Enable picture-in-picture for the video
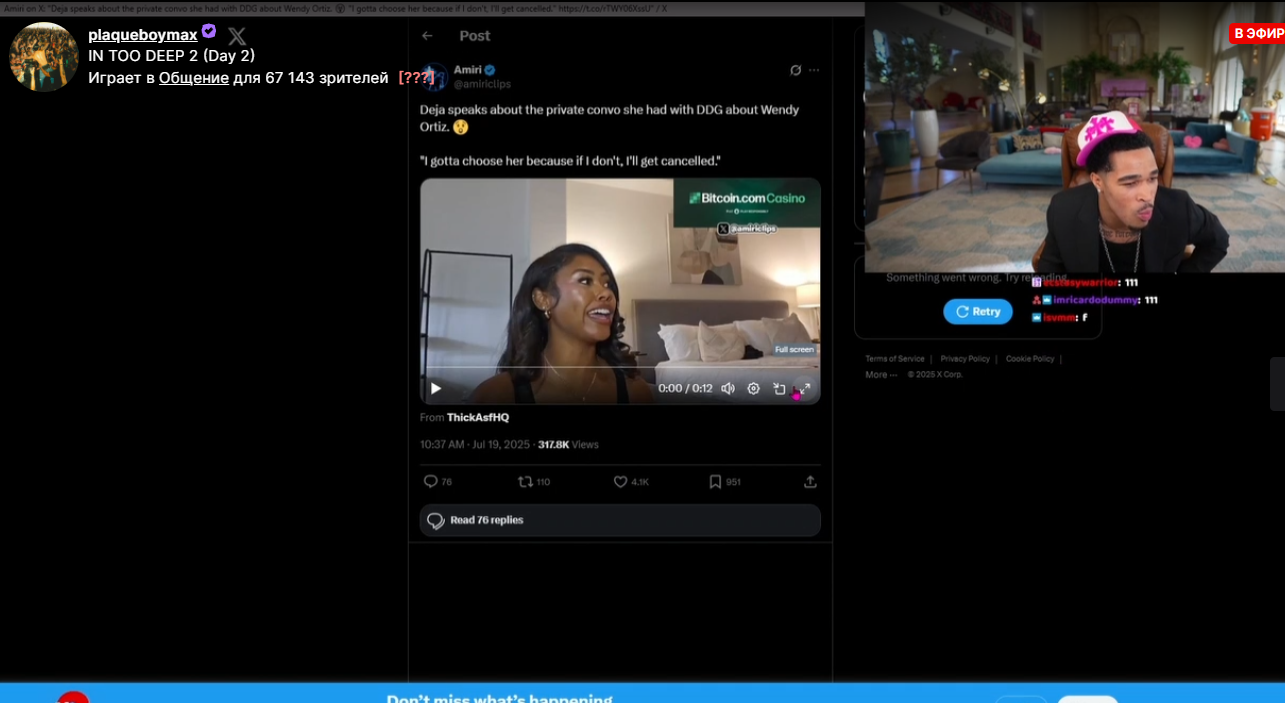 click(x=779, y=388)
